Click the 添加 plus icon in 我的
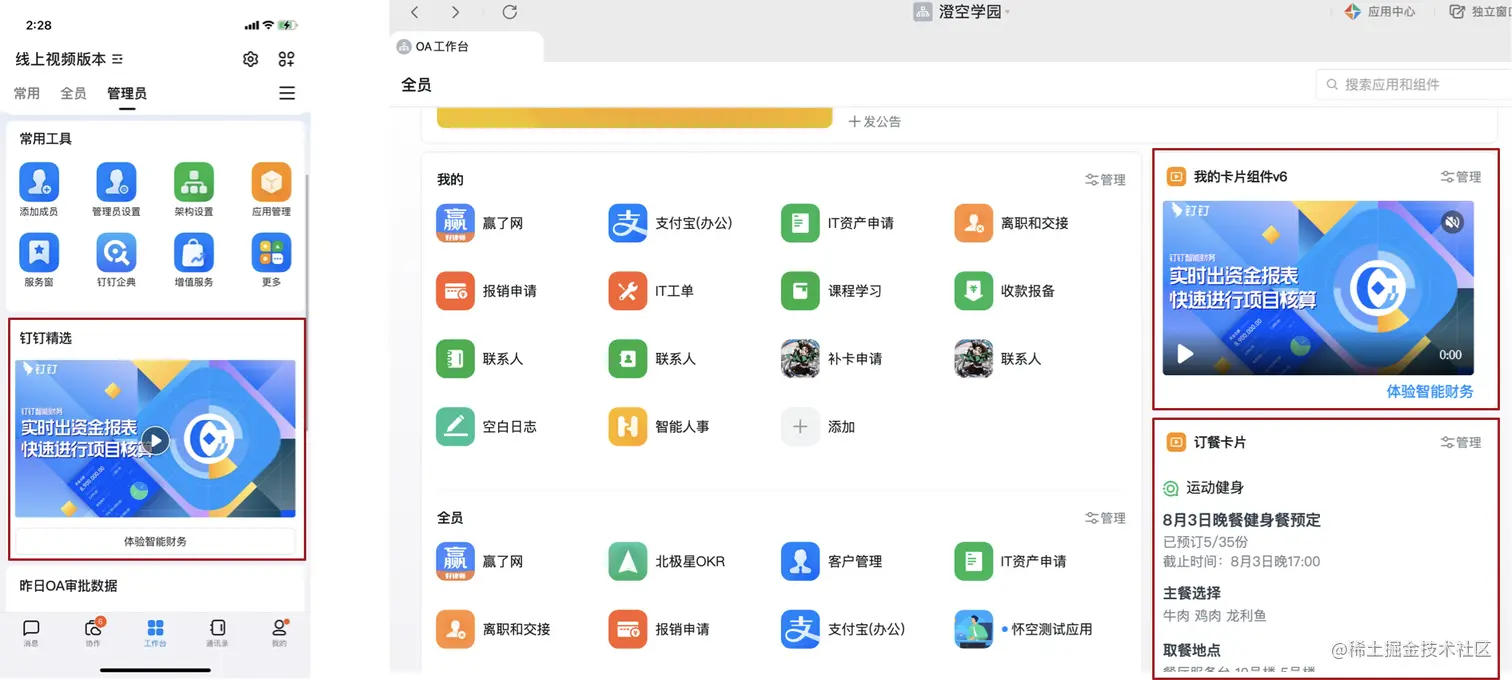This screenshot has width=1512, height=680. pos(800,426)
